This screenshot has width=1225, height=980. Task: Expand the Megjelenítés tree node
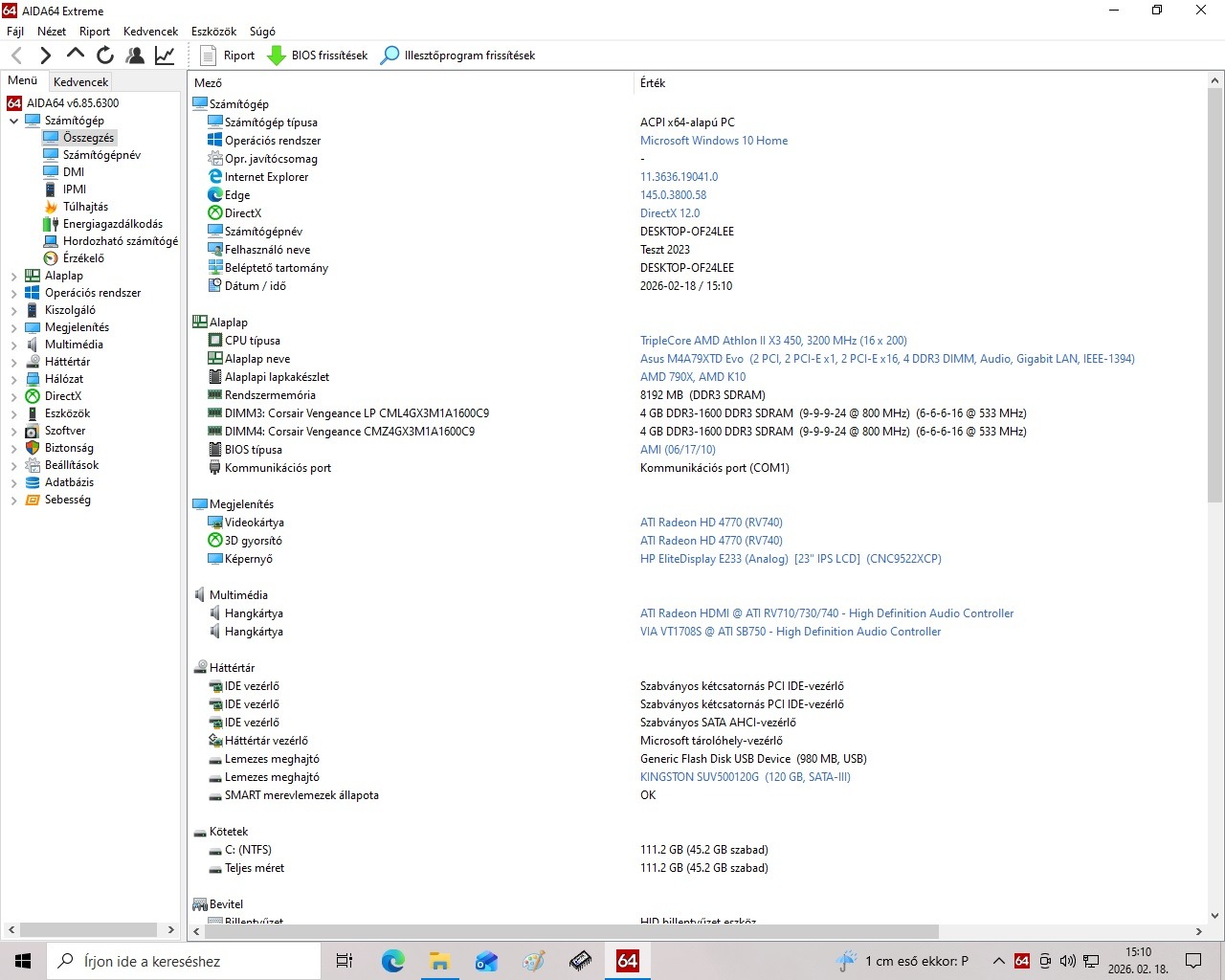(x=13, y=327)
